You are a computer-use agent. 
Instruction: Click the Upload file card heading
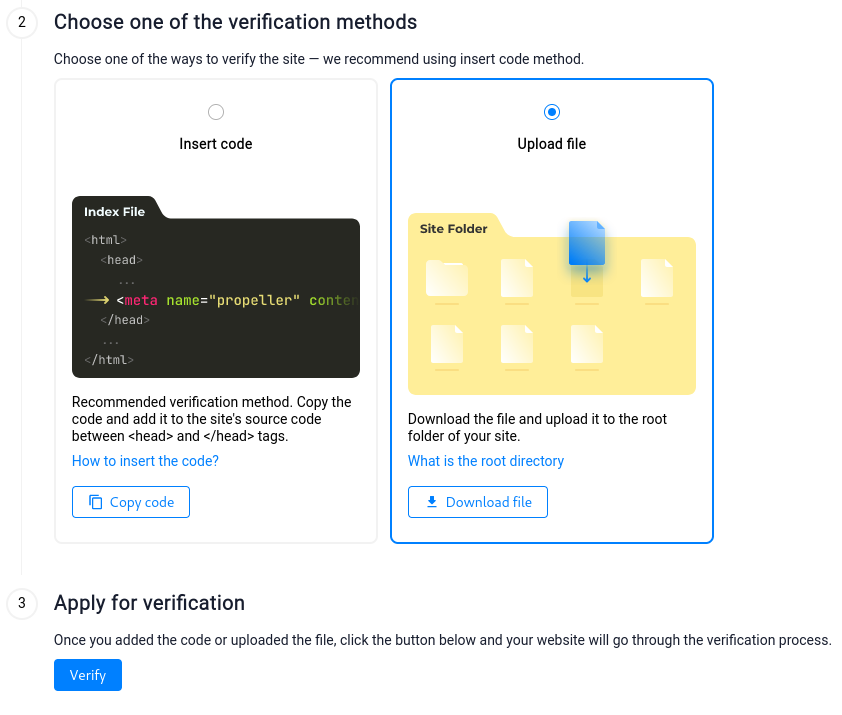point(551,144)
